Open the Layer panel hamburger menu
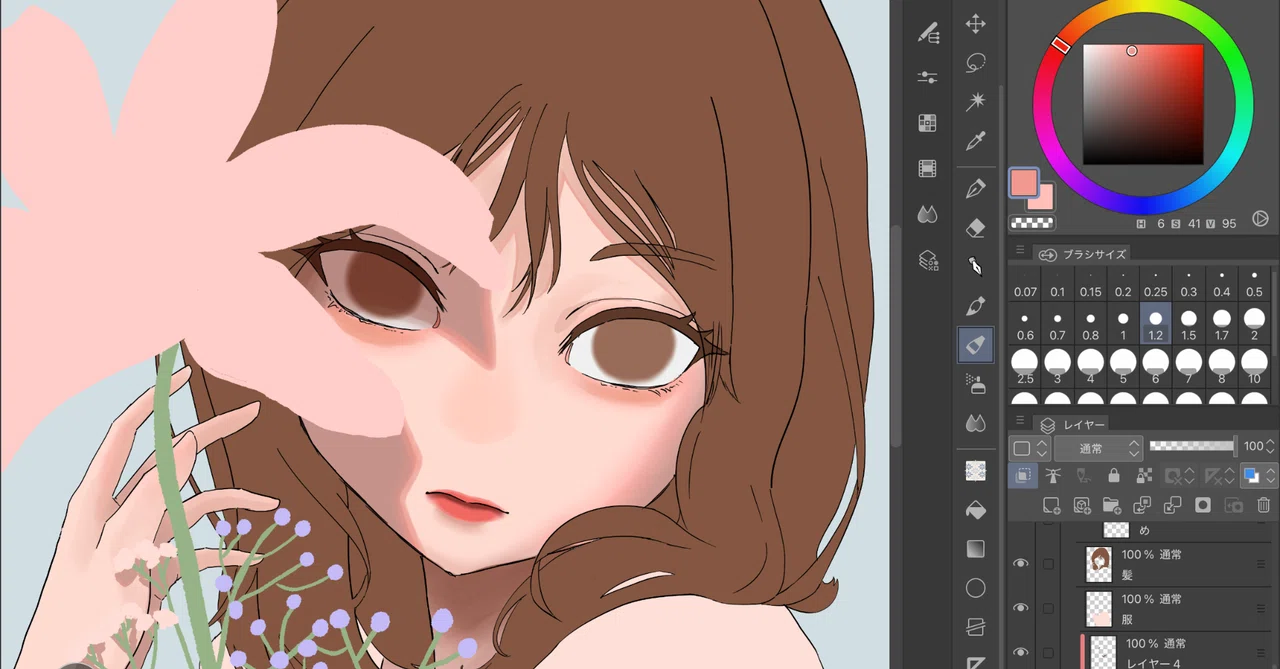Image resolution: width=1280 pixels, height=669 pixels. click(x=1020, y=420)
